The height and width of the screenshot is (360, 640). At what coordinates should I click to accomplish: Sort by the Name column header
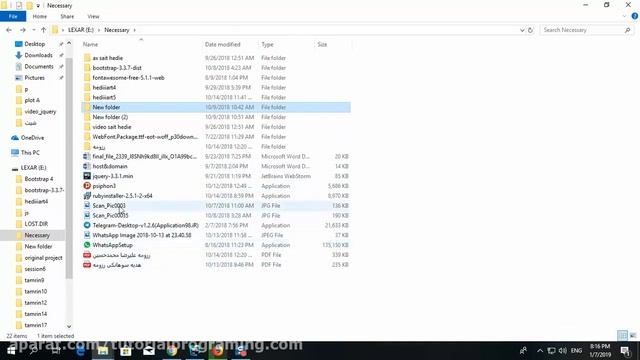90,44
